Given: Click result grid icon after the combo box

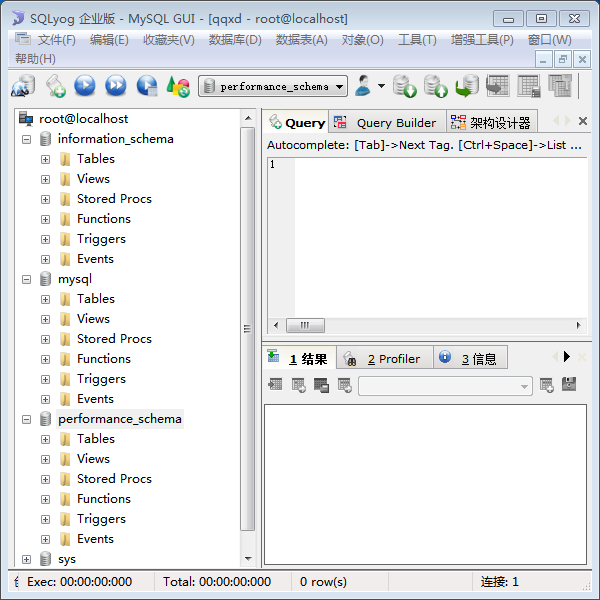Looking at the screenshot, I should click(546, 385).
